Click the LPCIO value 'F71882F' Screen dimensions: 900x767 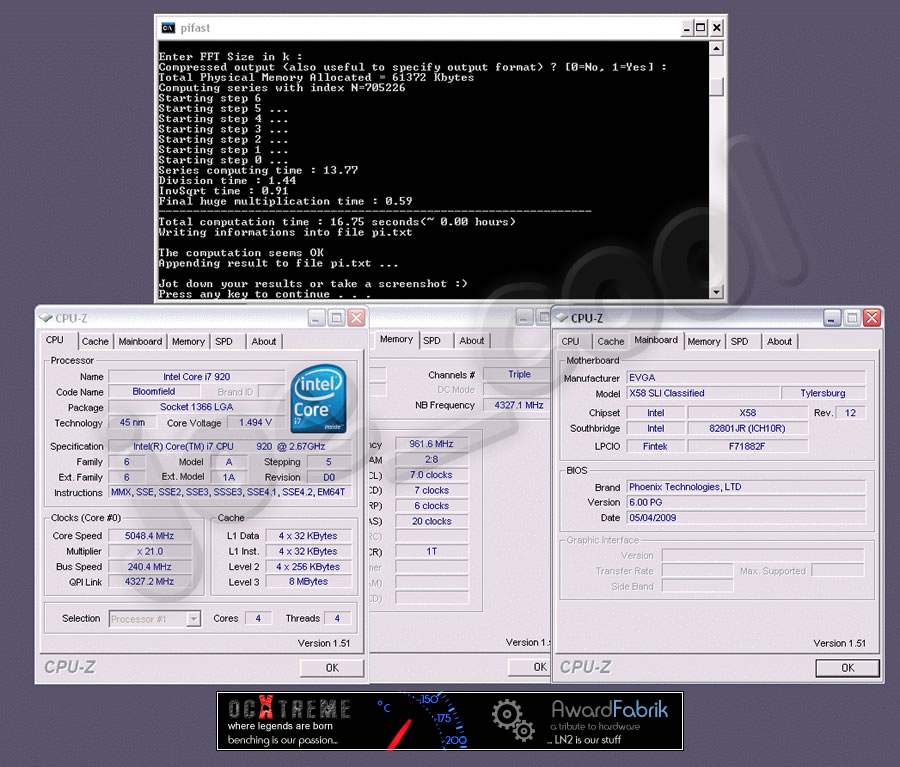click(x=747, y=446)
